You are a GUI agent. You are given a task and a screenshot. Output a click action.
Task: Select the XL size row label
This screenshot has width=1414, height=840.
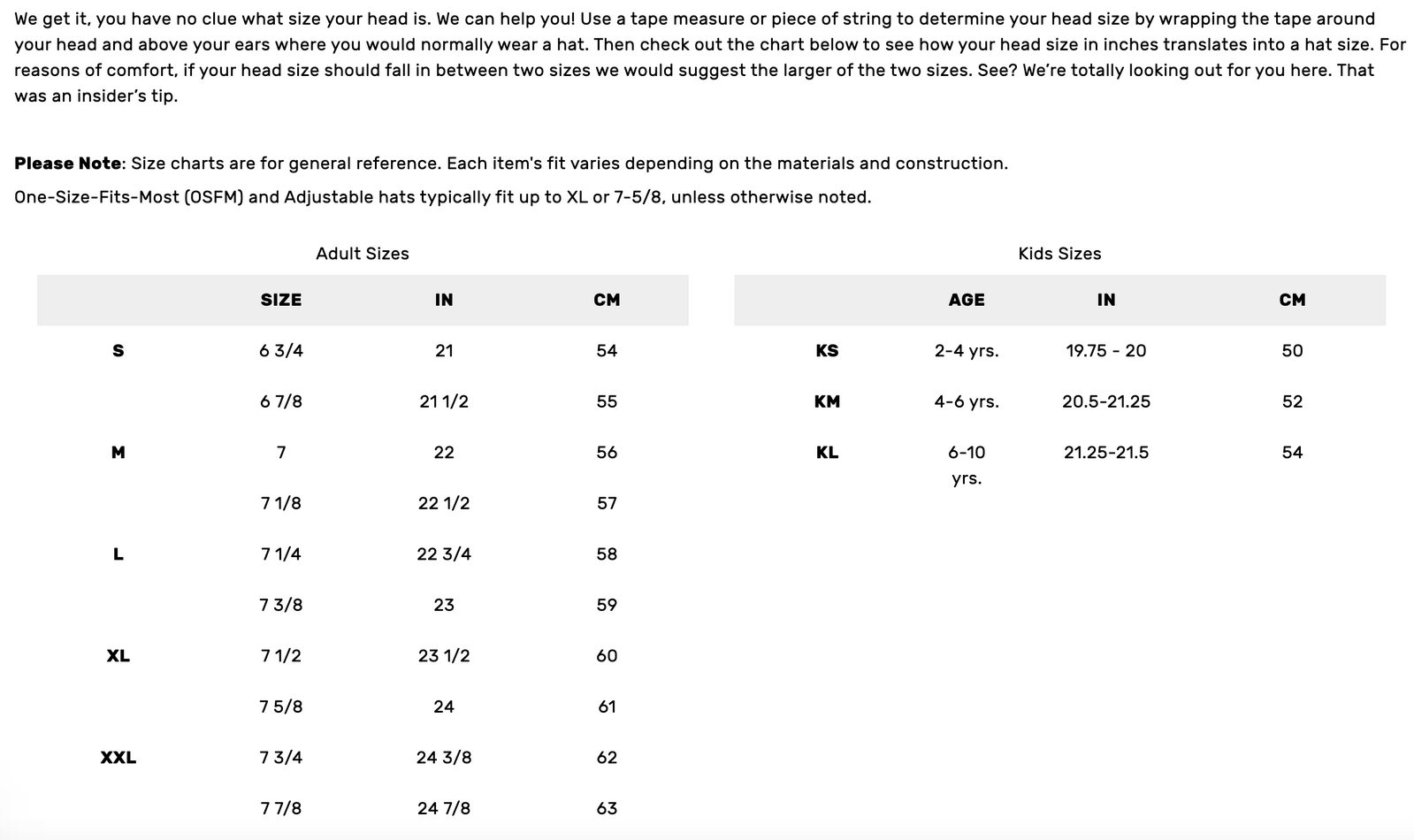point(118,656)
